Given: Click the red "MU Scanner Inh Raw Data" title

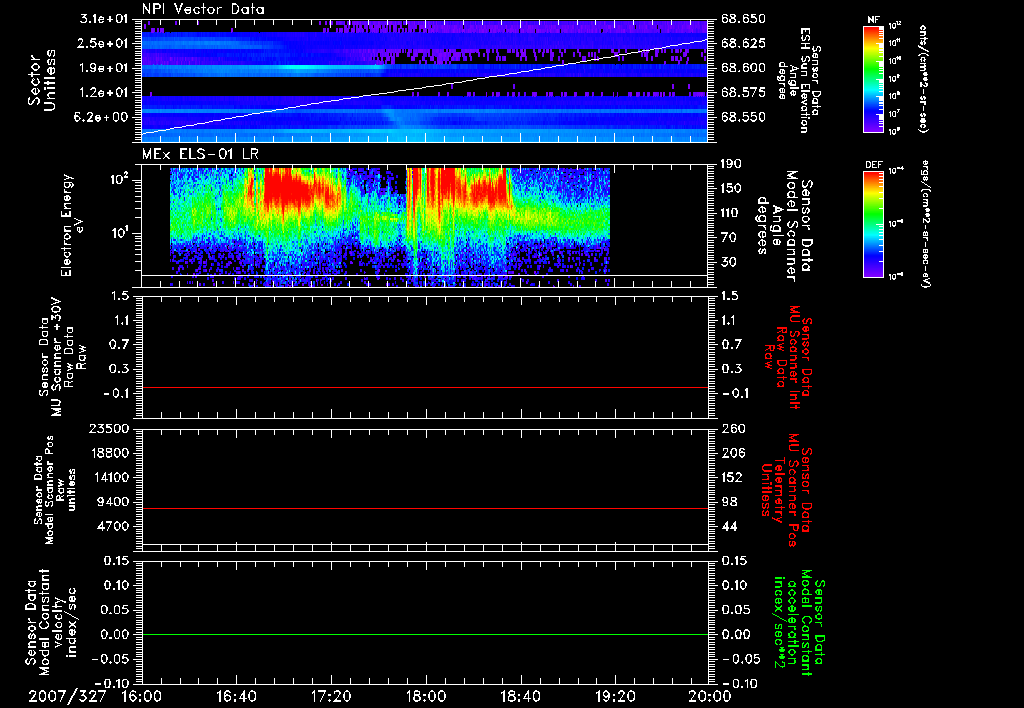Looking at the screenshot, I should 788,357.
